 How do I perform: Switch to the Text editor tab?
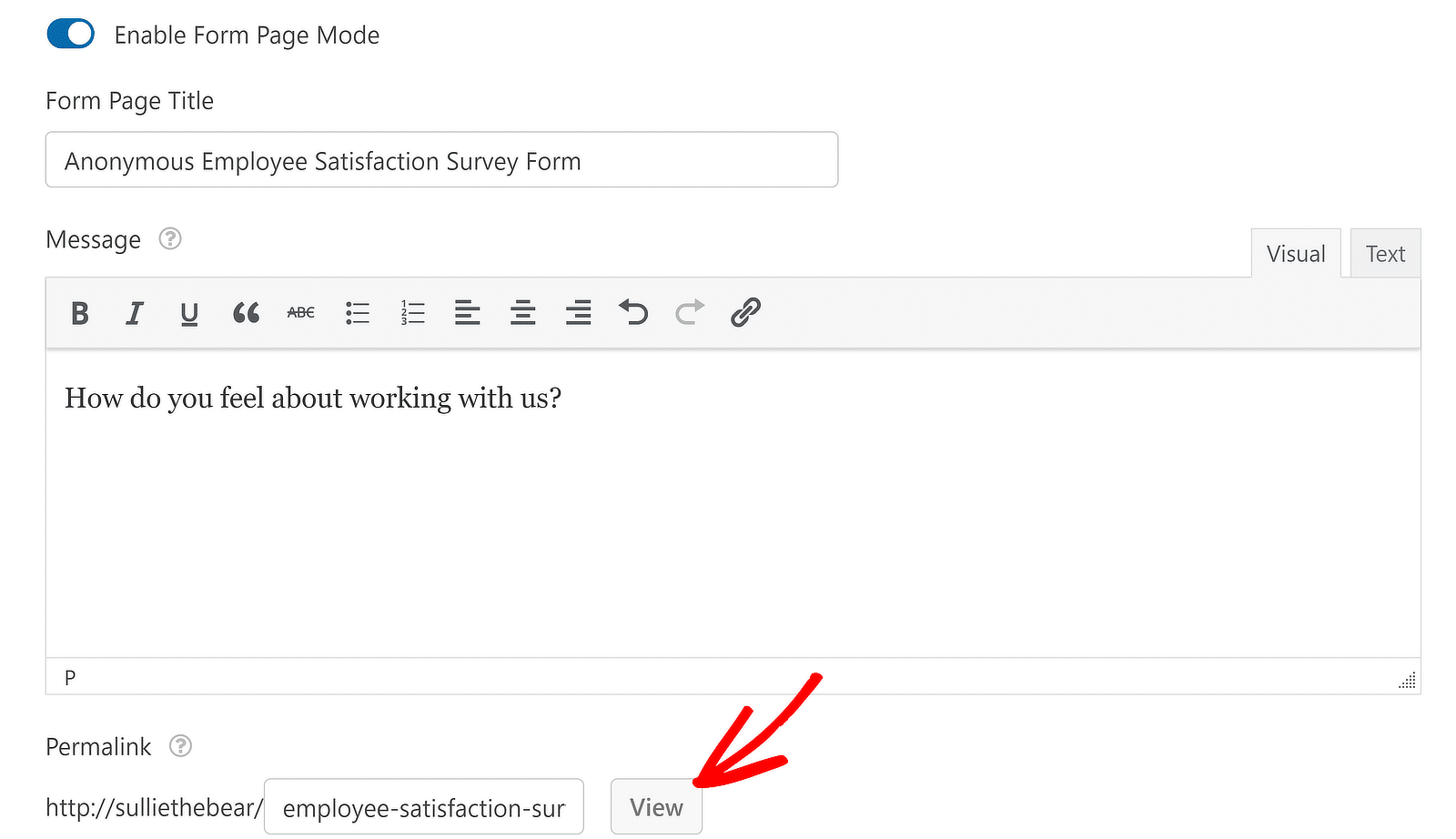[1385, 254]
